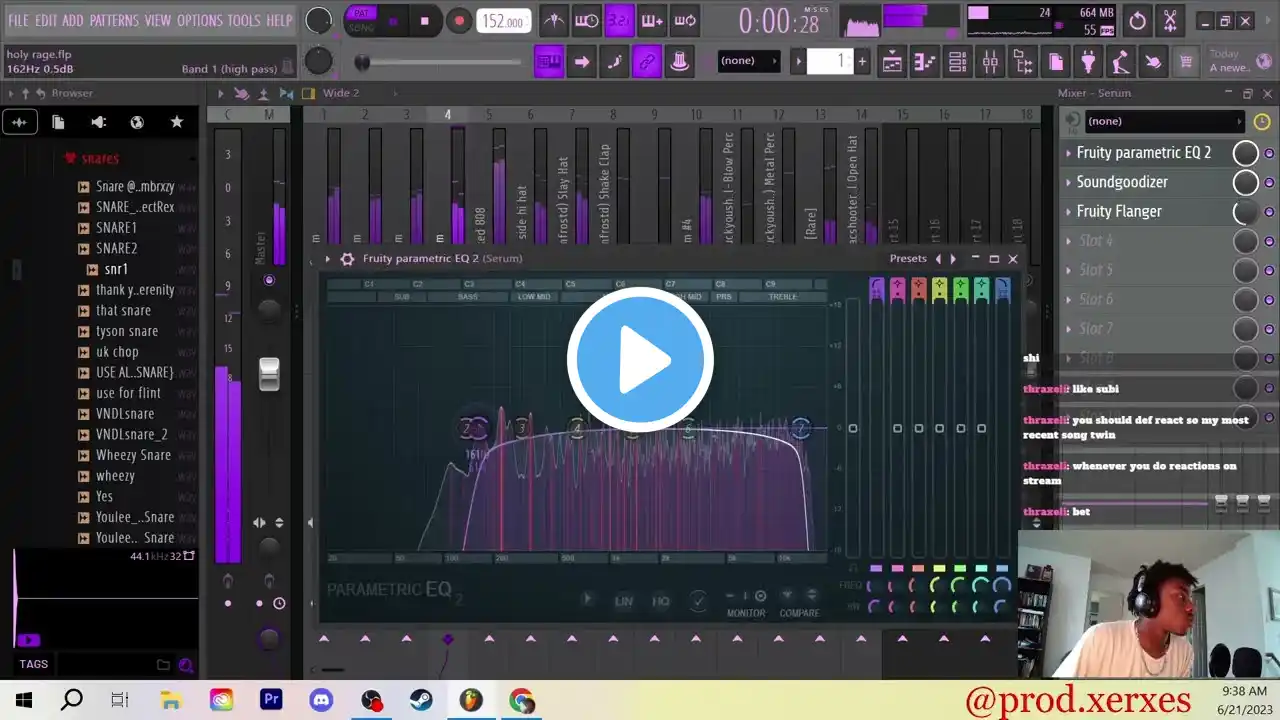The height and width of the screenshot is (720, 1280).
Task: Open Discord from the taskbar
Action: point(321,700)
